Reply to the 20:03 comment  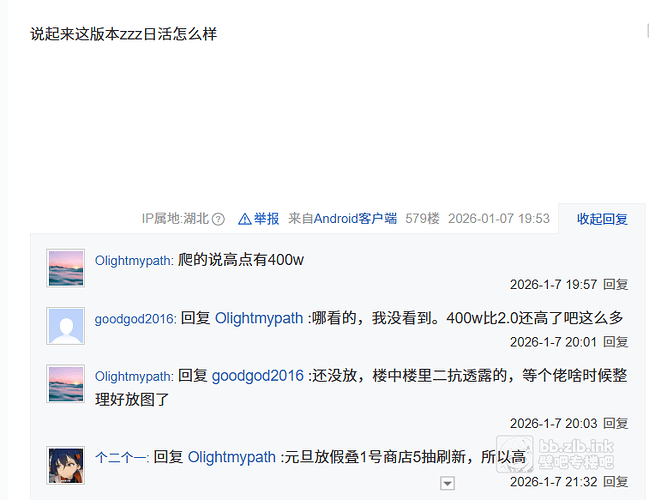click(x=615, y=424)
